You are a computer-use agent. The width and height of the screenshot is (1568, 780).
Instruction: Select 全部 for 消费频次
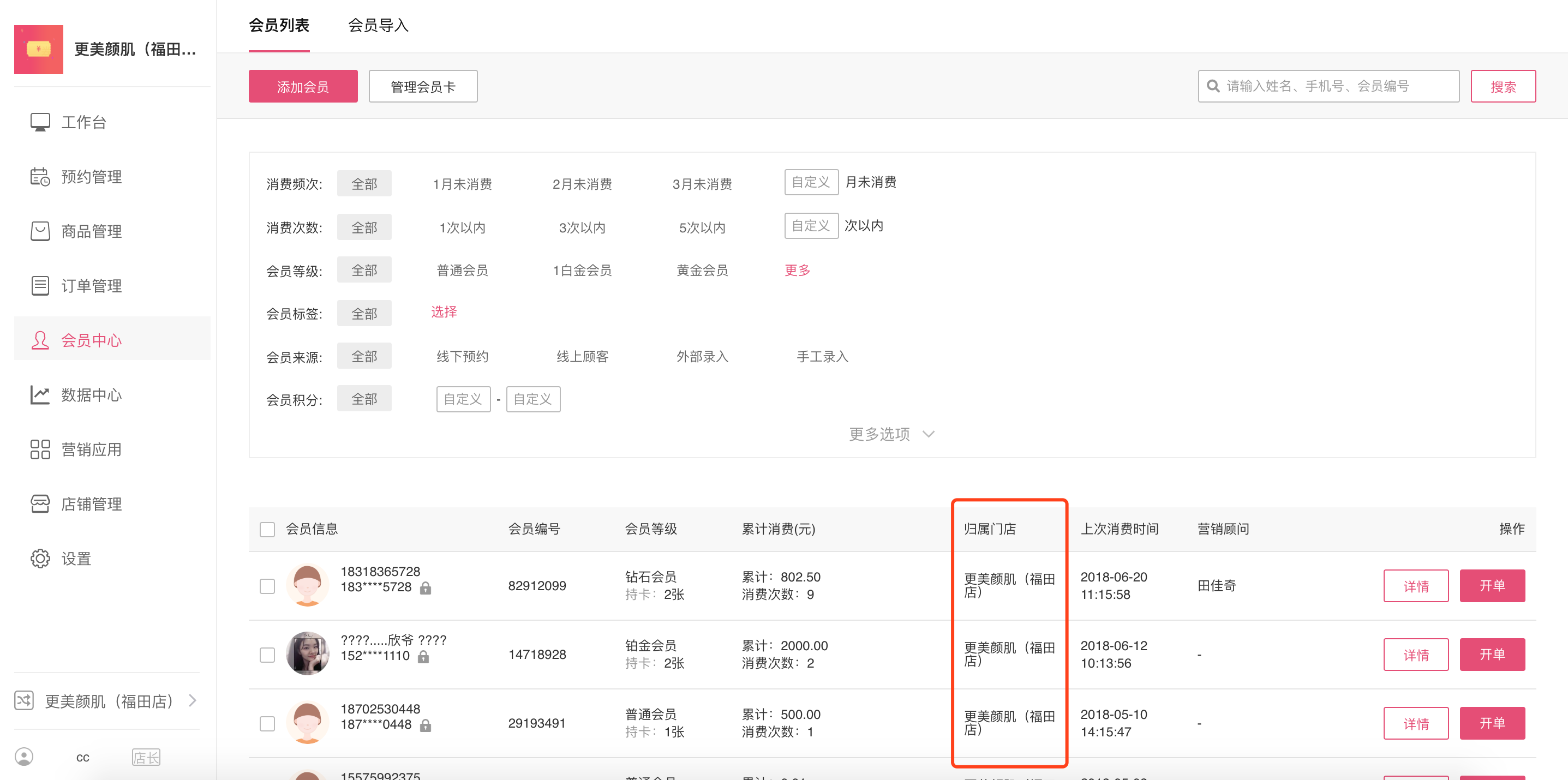pos(364,184)
